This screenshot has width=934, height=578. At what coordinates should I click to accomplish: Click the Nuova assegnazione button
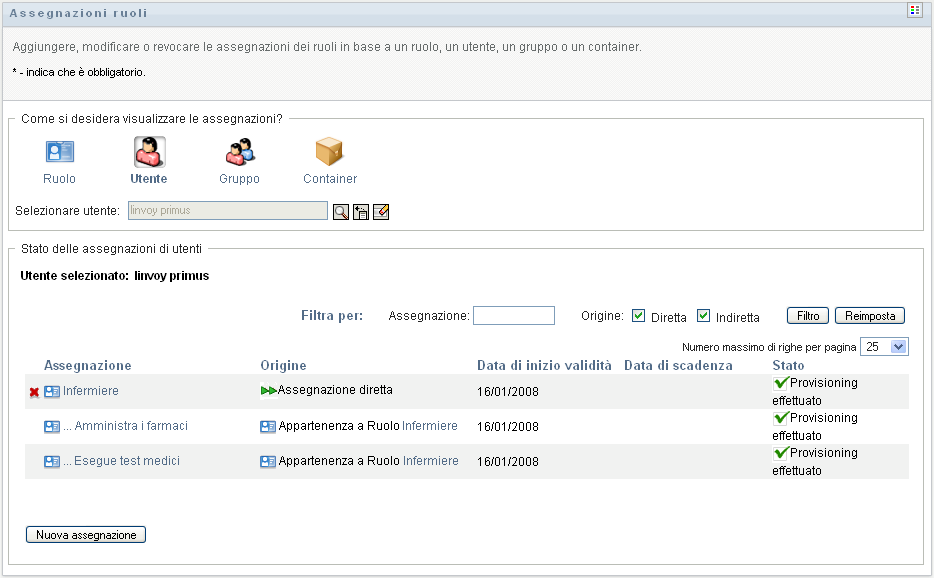(86, 535)
